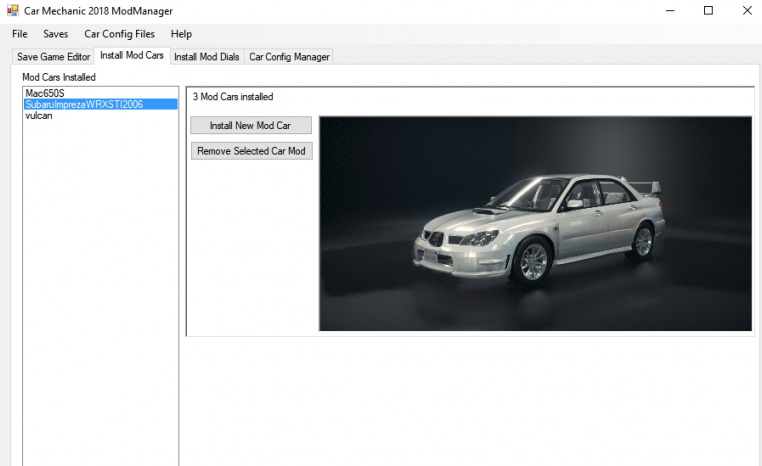Viewport: 762px width, 466px height.
Task: Switch to the Save Game Editor tab
Action: click(x=54, y=57)
